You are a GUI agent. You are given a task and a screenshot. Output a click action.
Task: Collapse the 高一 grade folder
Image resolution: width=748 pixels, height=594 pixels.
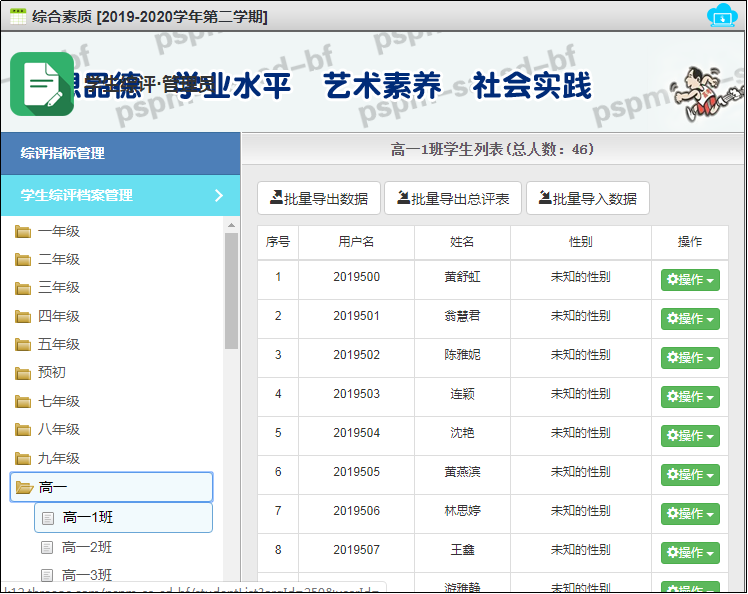click(23, 487)
